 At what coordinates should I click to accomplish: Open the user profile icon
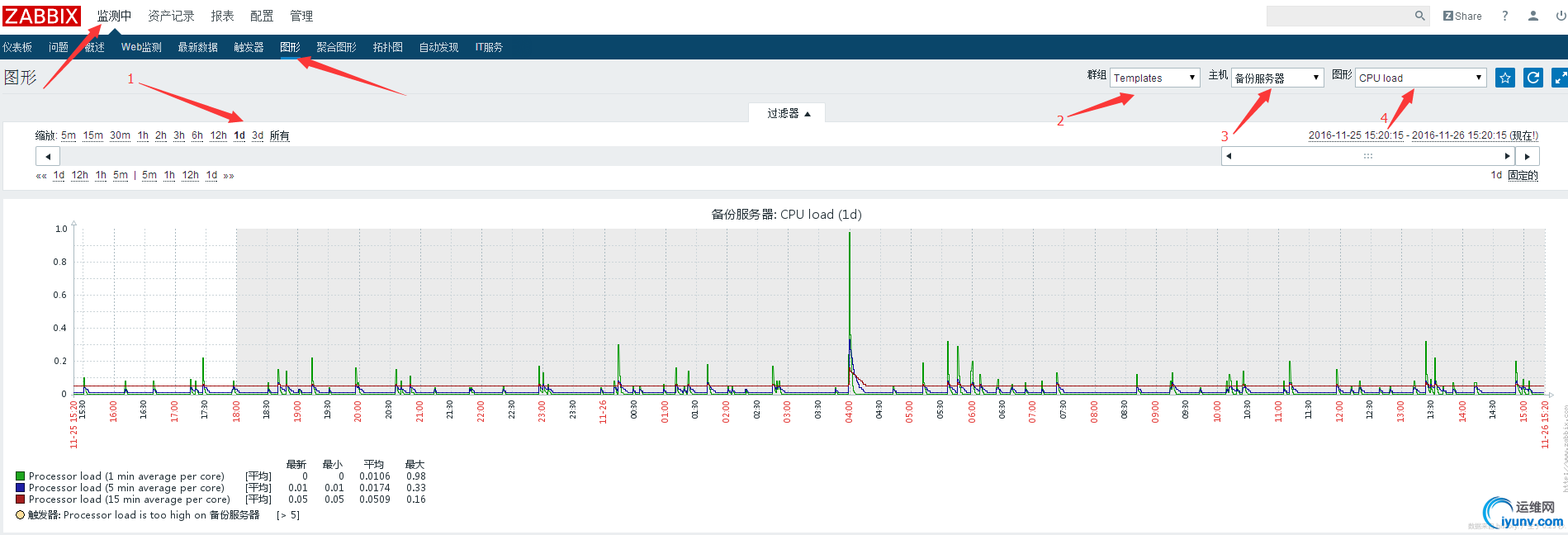[1533, 16]
